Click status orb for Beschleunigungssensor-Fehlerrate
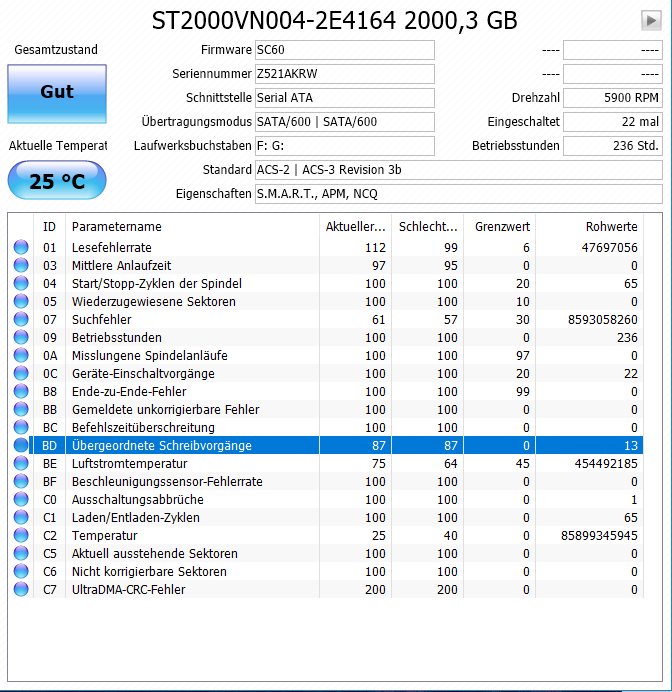The height and width of the screenshot is (692, 672). pos(21,481)
